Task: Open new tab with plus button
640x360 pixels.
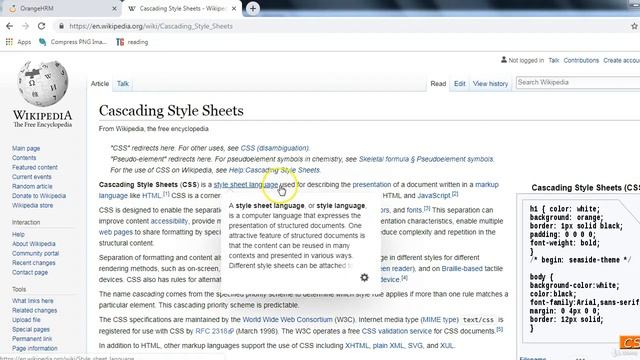Action: click(253, 8)
